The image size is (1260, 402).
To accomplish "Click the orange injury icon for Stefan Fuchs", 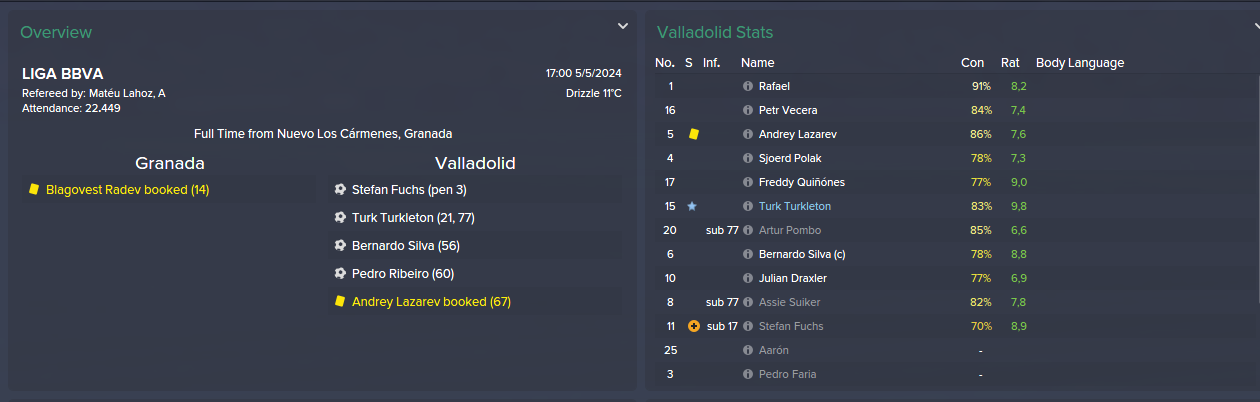I will (694, 326).
